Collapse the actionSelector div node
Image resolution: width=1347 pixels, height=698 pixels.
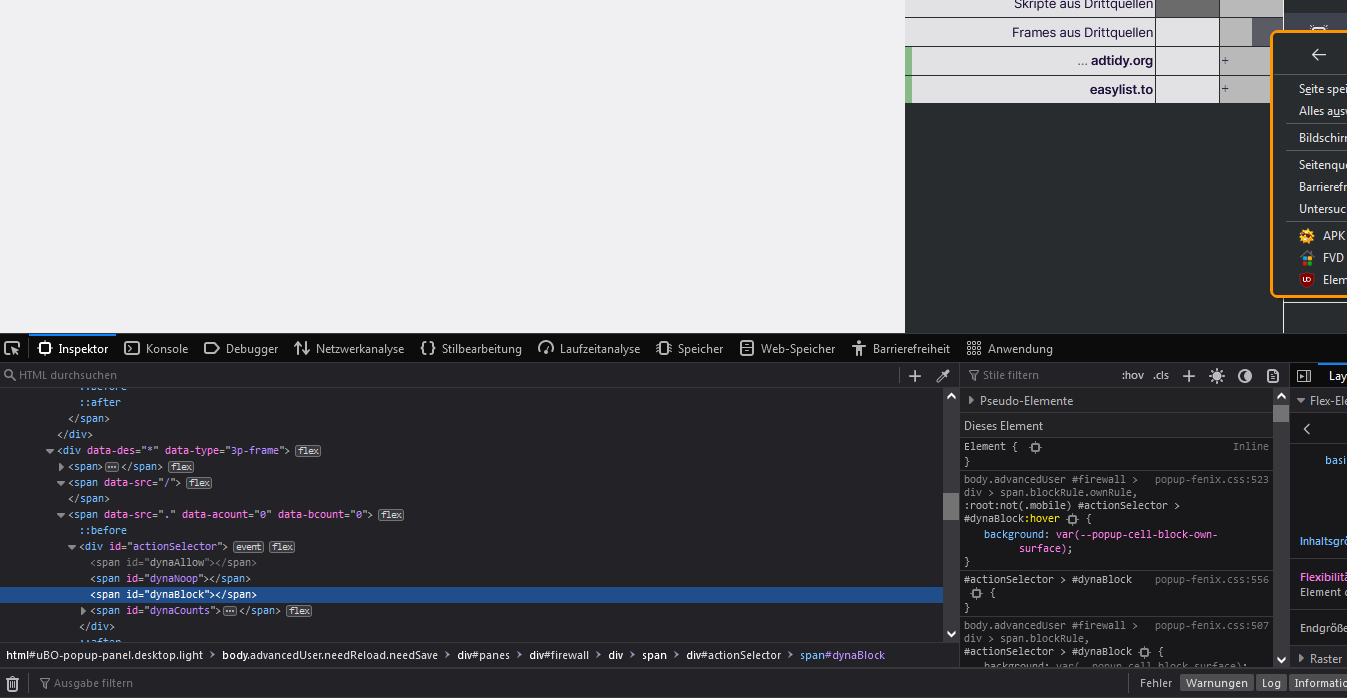pyautogui.click(x=72, y=547)
